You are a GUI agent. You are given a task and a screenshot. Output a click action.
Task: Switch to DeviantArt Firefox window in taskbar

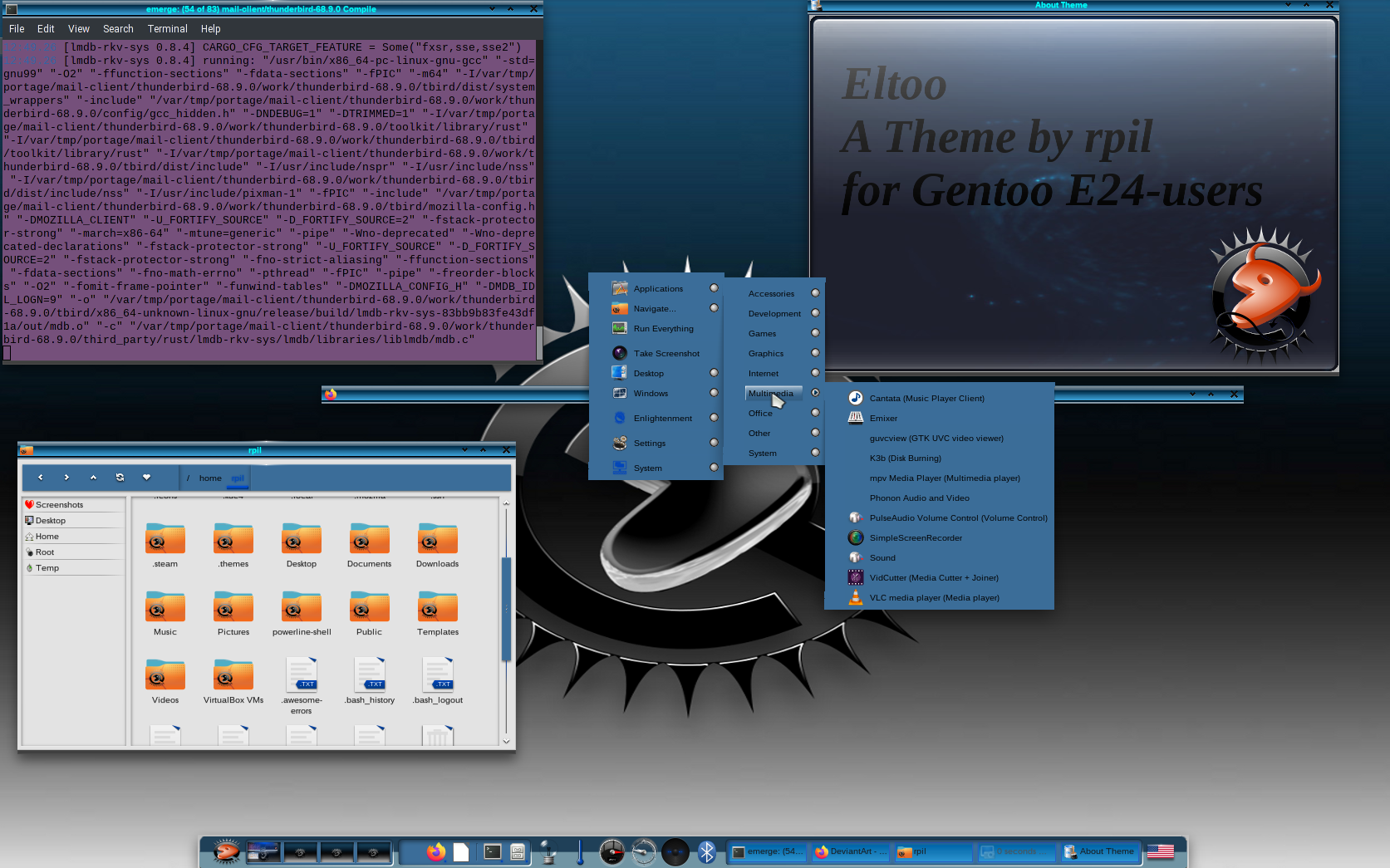[852, 851]
